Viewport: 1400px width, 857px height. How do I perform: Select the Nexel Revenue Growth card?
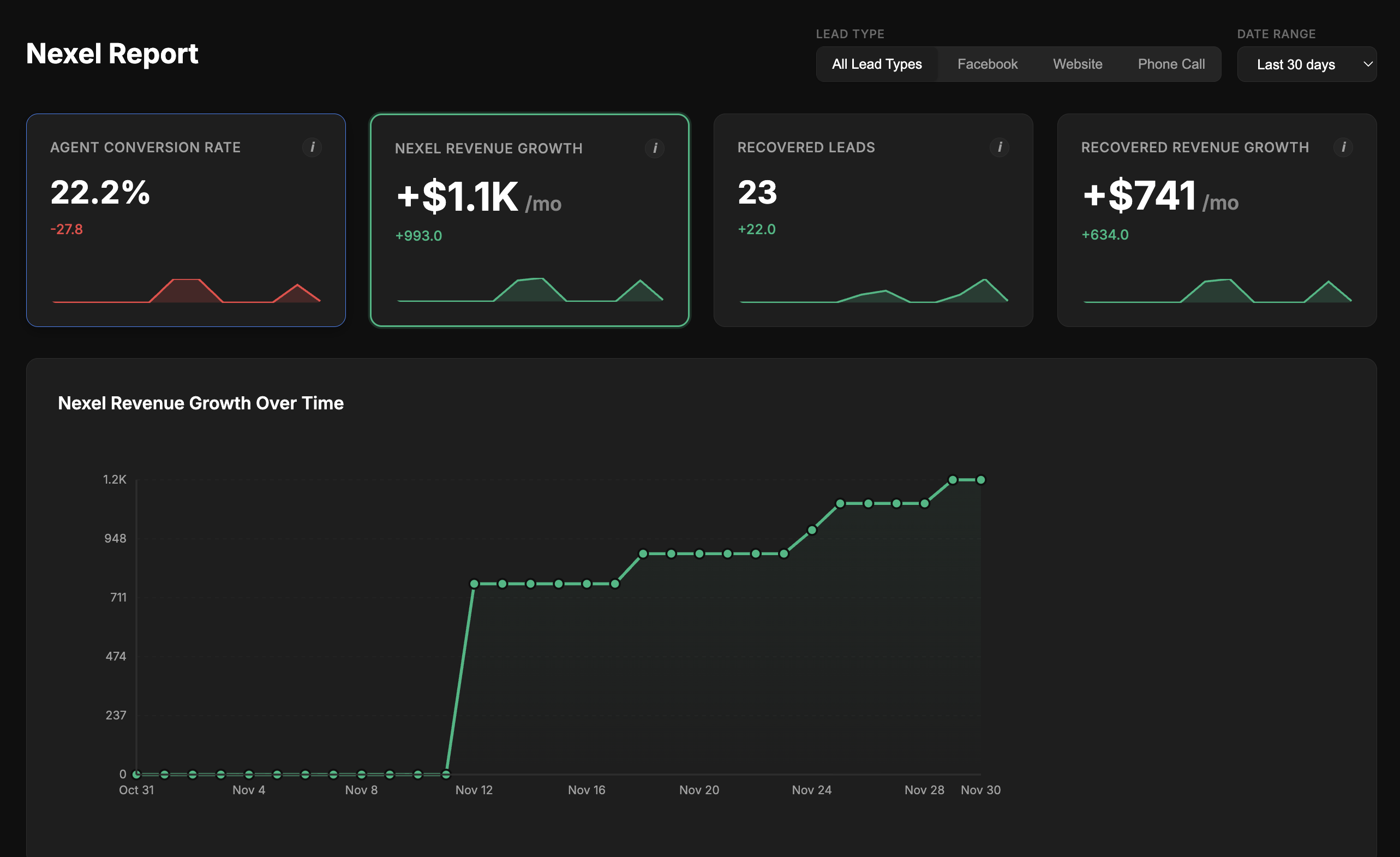[x=530, y=221]
